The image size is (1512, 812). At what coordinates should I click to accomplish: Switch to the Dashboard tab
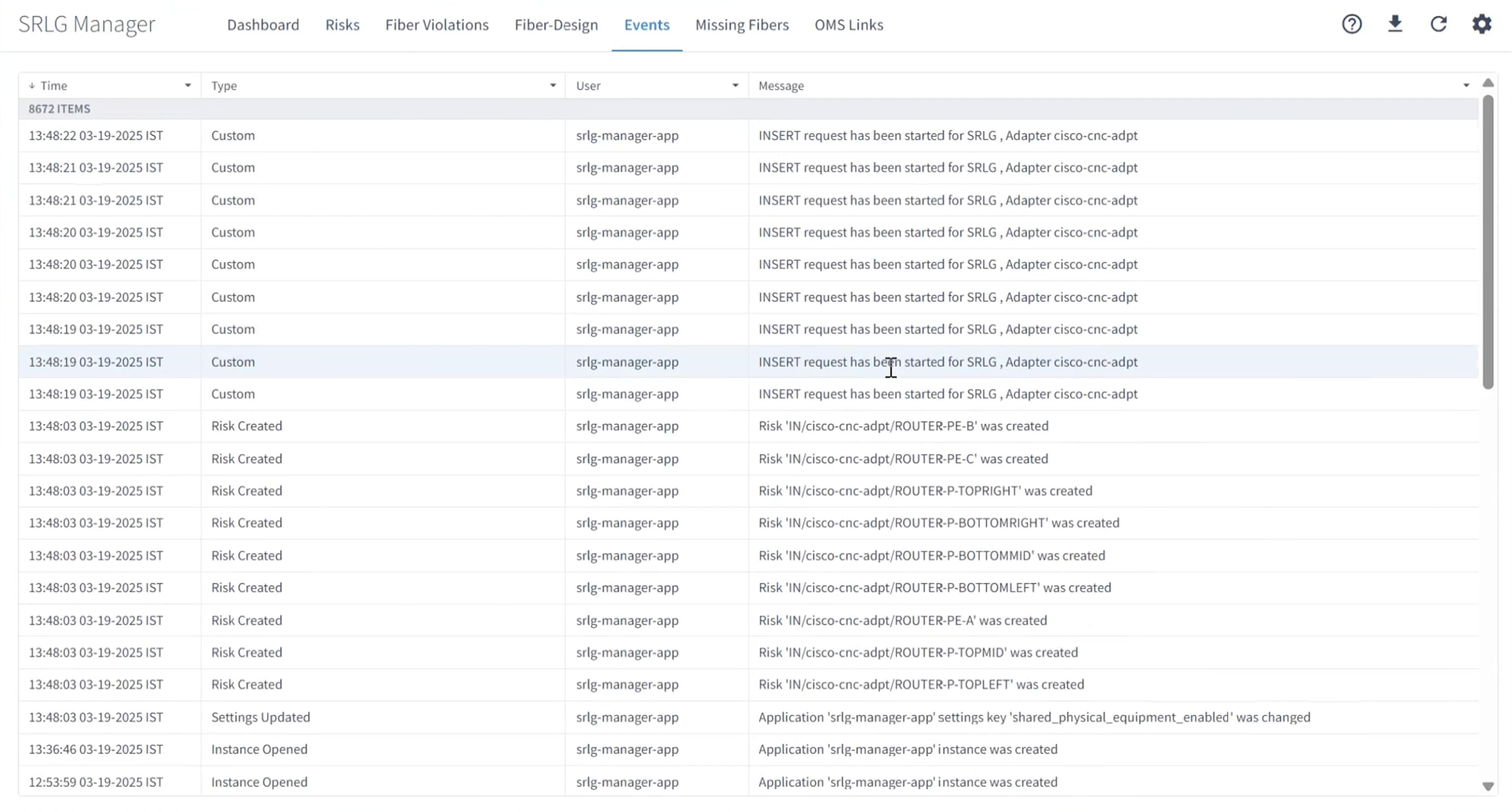click(263, 25)
